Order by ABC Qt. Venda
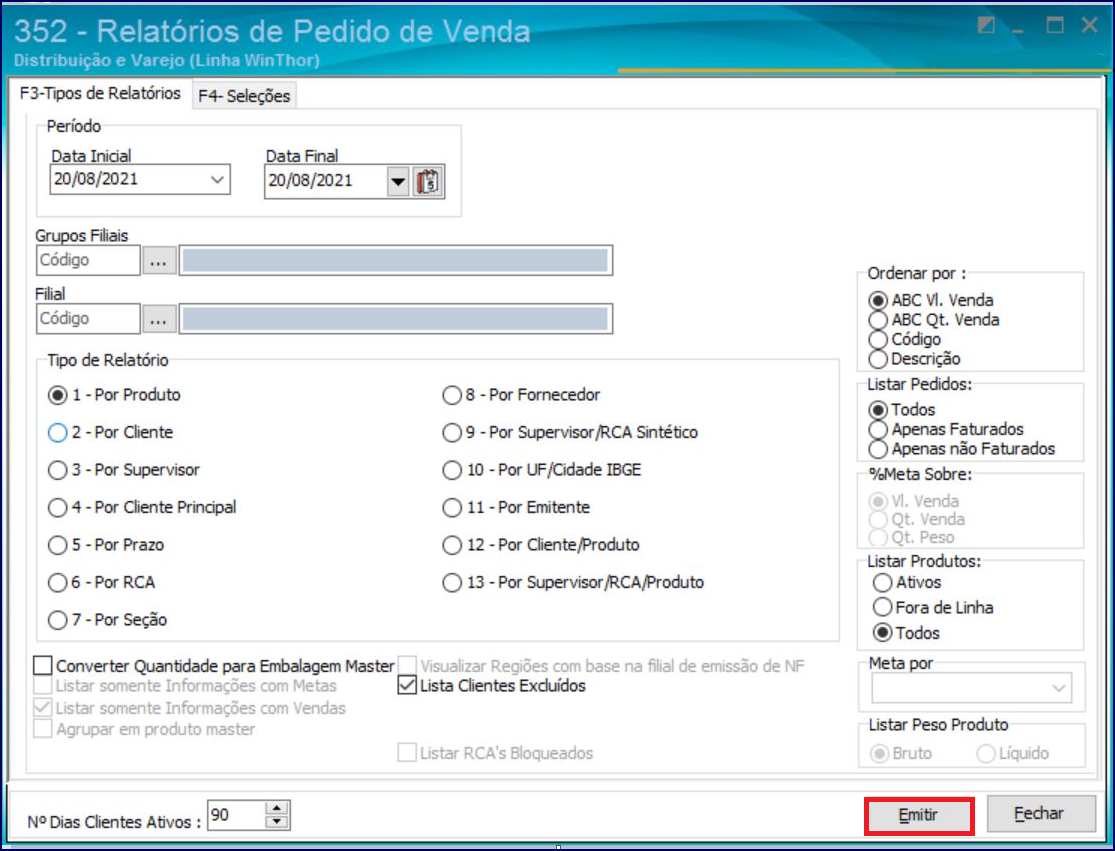Screen dimensions: 1115x851 [x=934, y=320]
